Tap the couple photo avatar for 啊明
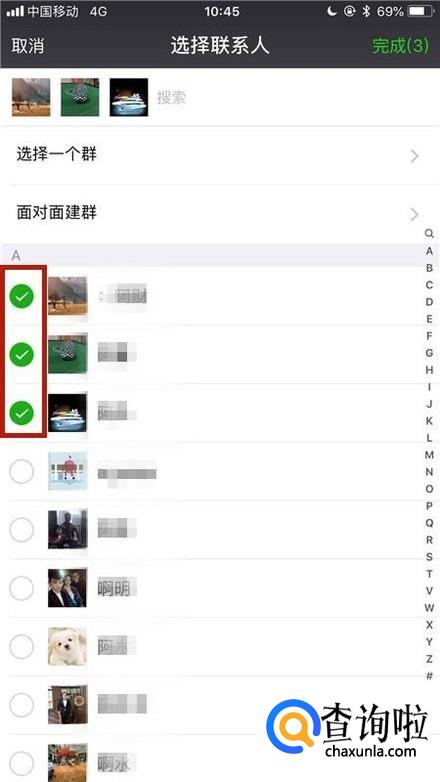Screen dimensions: 440x782 [67, 587]
